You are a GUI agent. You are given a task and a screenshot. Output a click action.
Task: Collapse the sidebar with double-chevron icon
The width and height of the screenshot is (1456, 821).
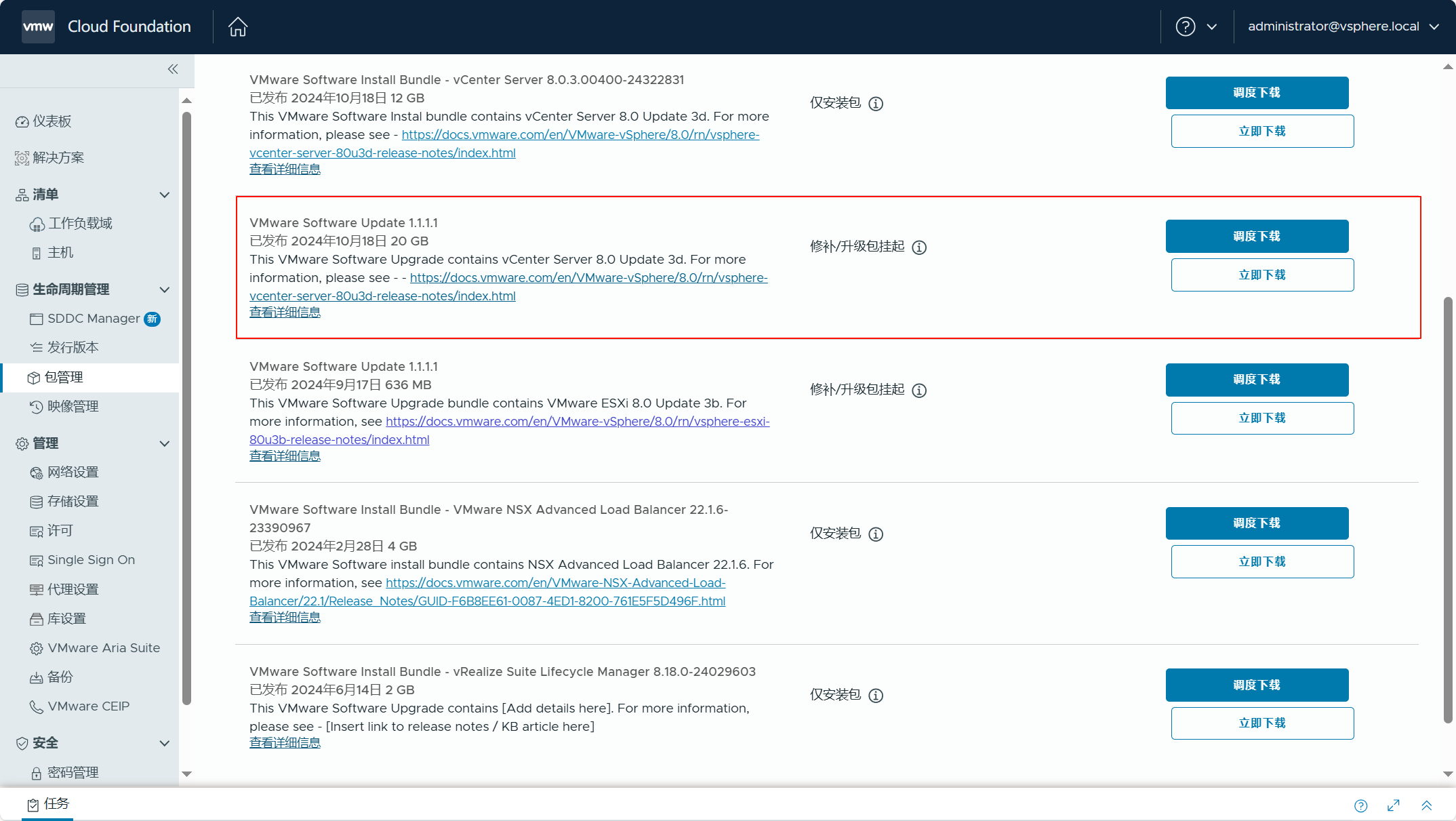tap(173, 69)
